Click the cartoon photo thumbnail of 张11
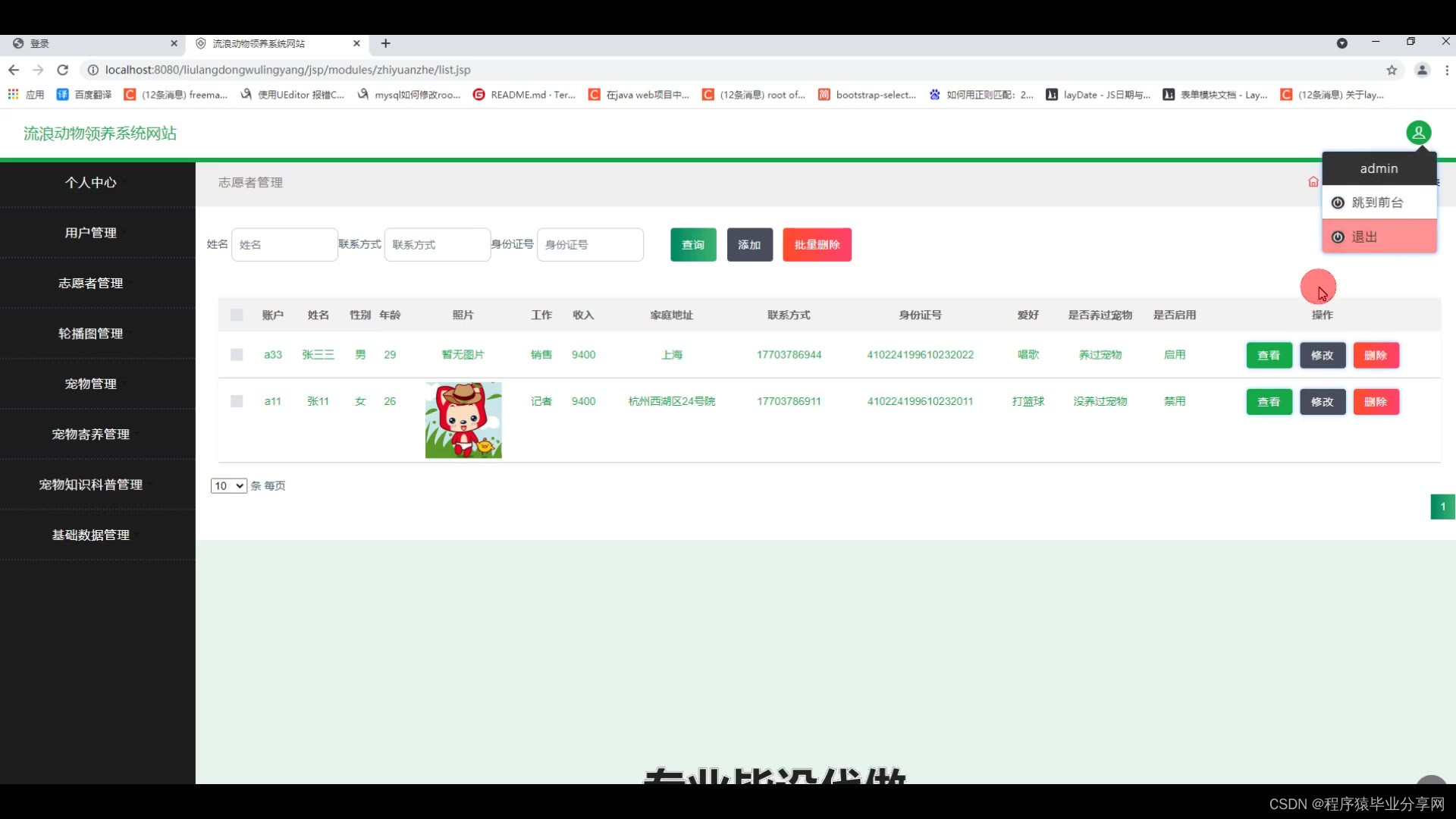1456x819 pixels. coord(463,420)
